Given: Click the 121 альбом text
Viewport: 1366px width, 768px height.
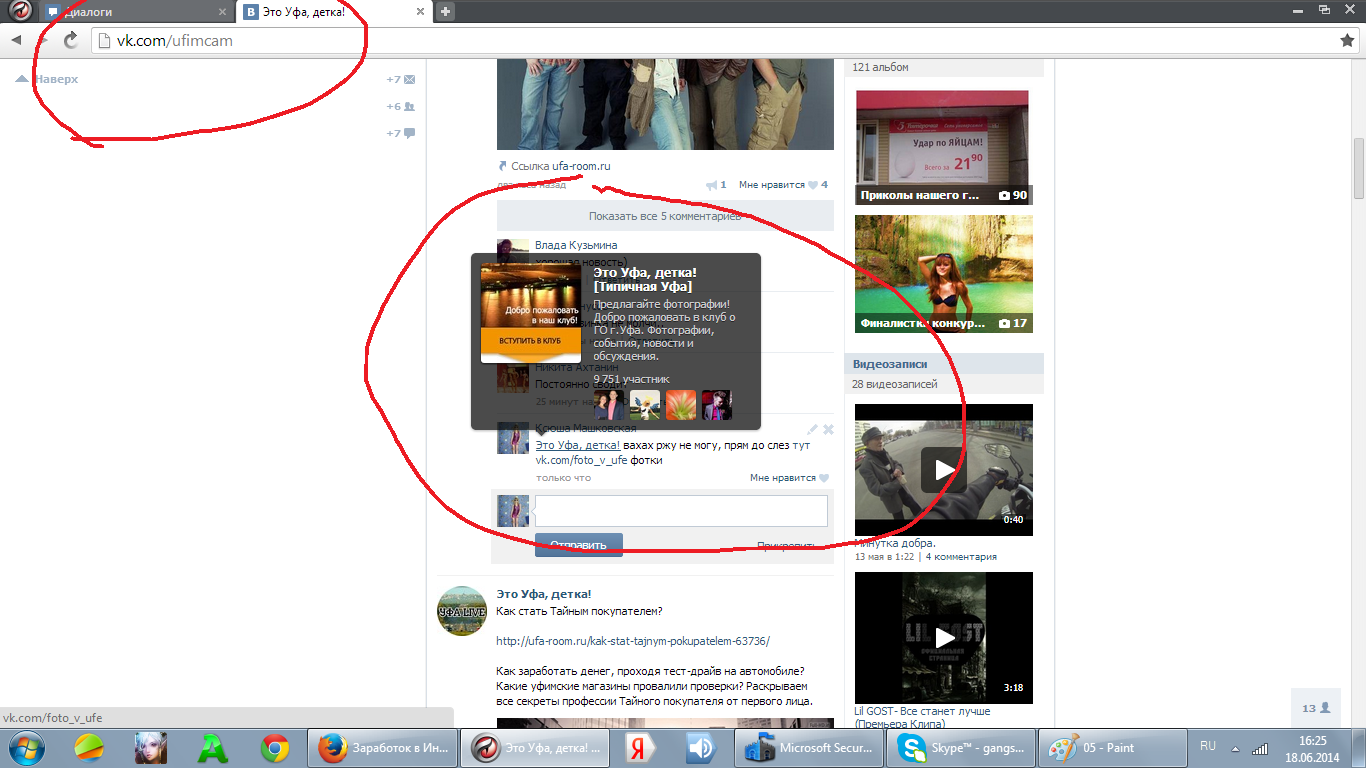Looking at the screenshot, I should click(881, 67).
